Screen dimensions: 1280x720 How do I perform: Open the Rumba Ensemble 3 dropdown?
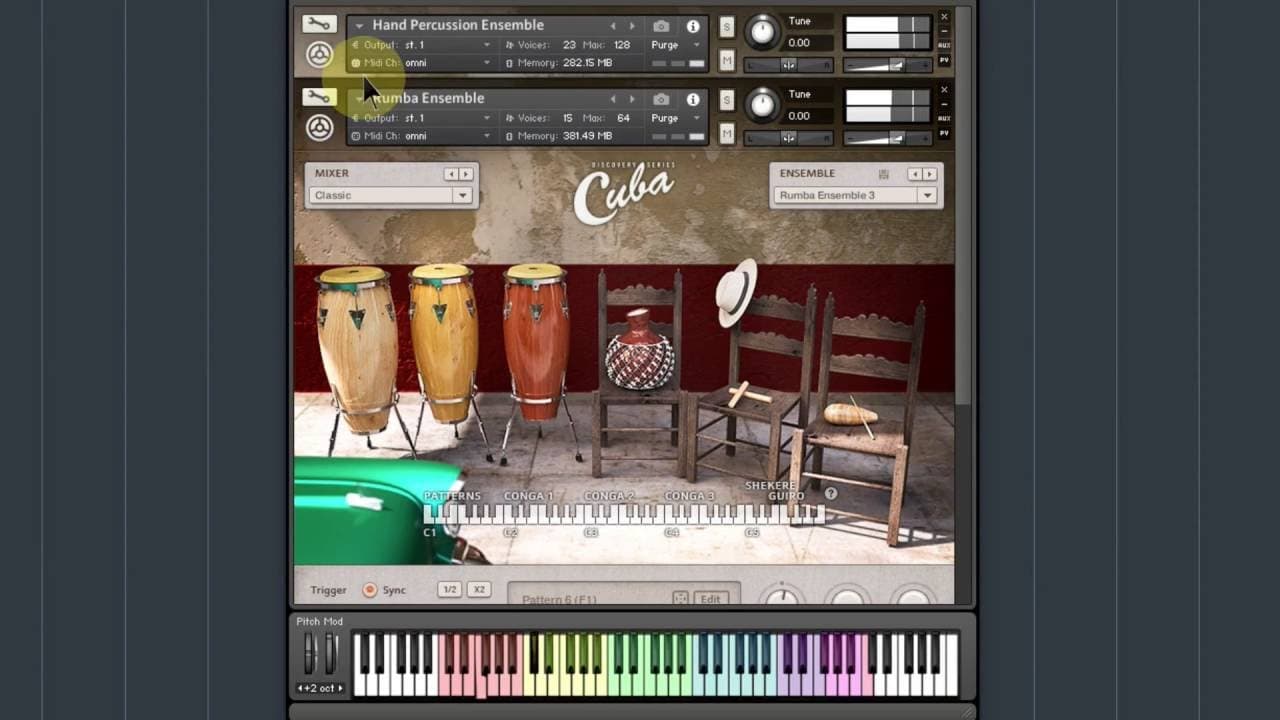click(x=855, y=195)
